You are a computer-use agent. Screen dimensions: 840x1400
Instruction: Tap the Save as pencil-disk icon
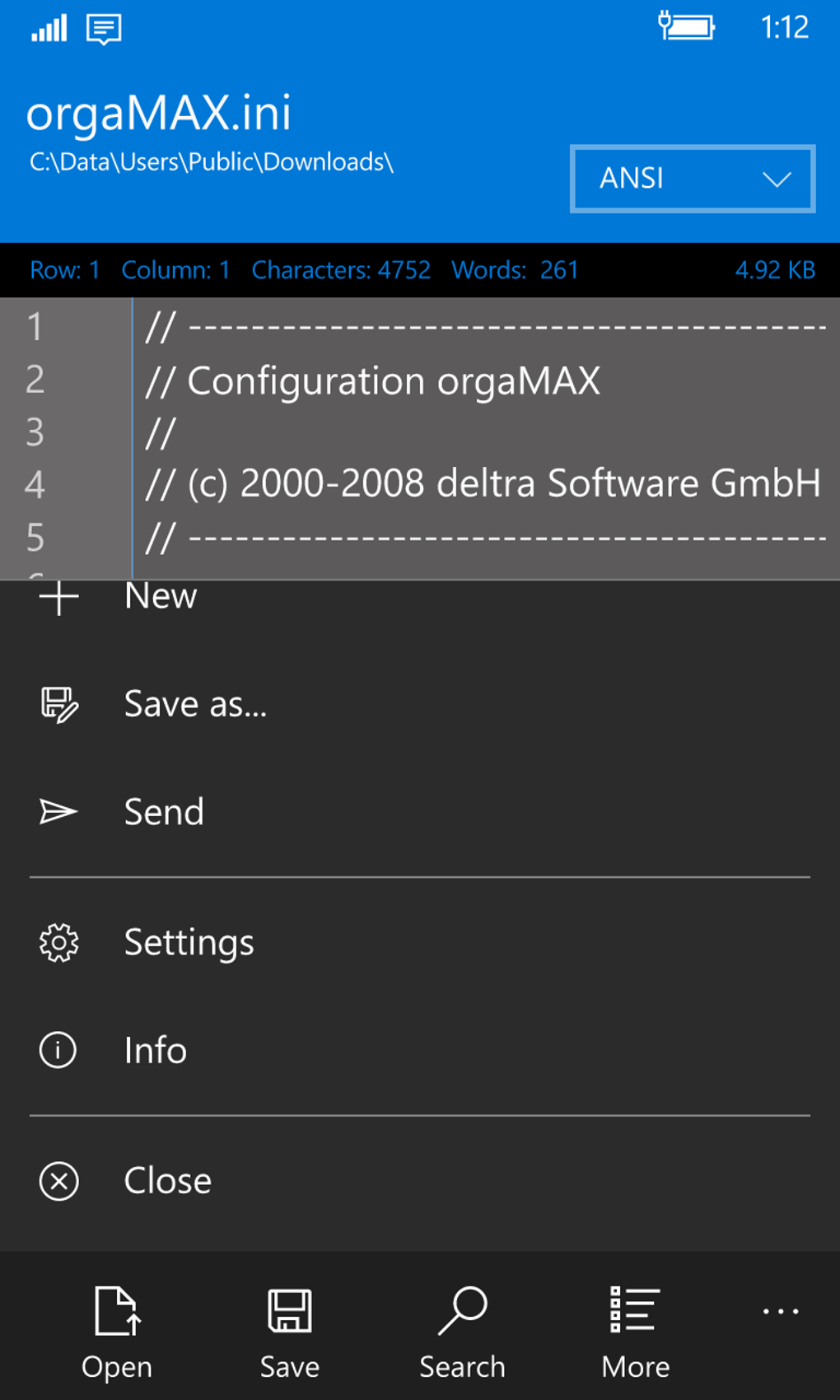[x=59, y=705]
